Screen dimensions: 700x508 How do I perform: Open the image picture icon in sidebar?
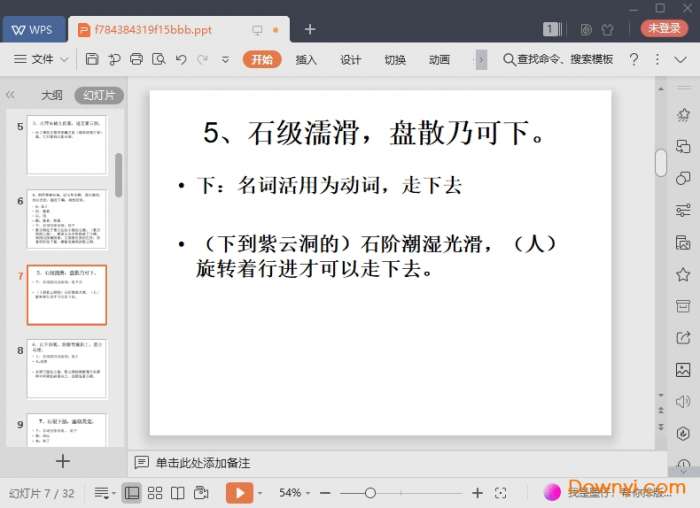pos(683,370)
